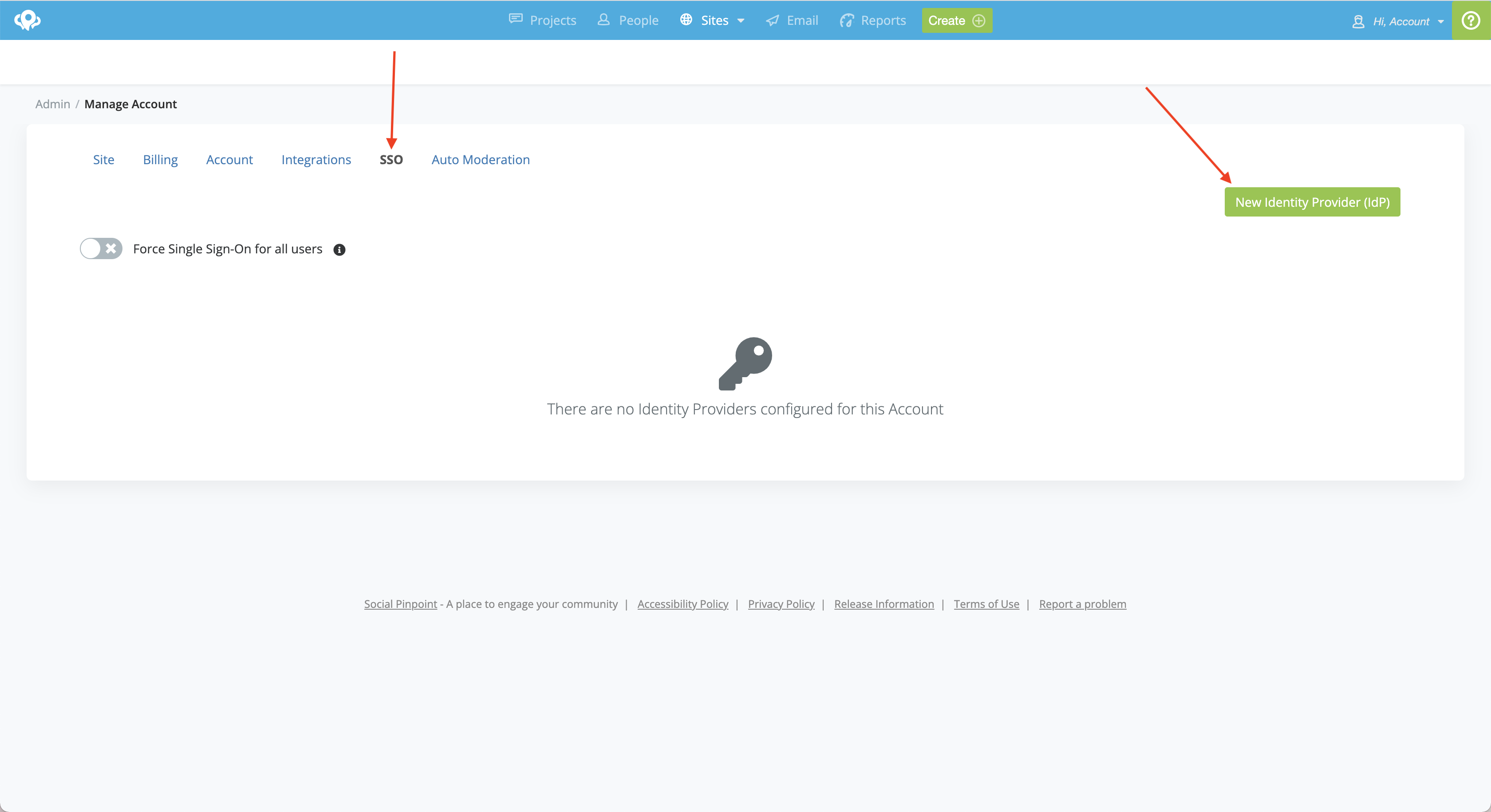1491x812 pixels.
Task: Switch to the Site tab
Action: coord(103,160)
